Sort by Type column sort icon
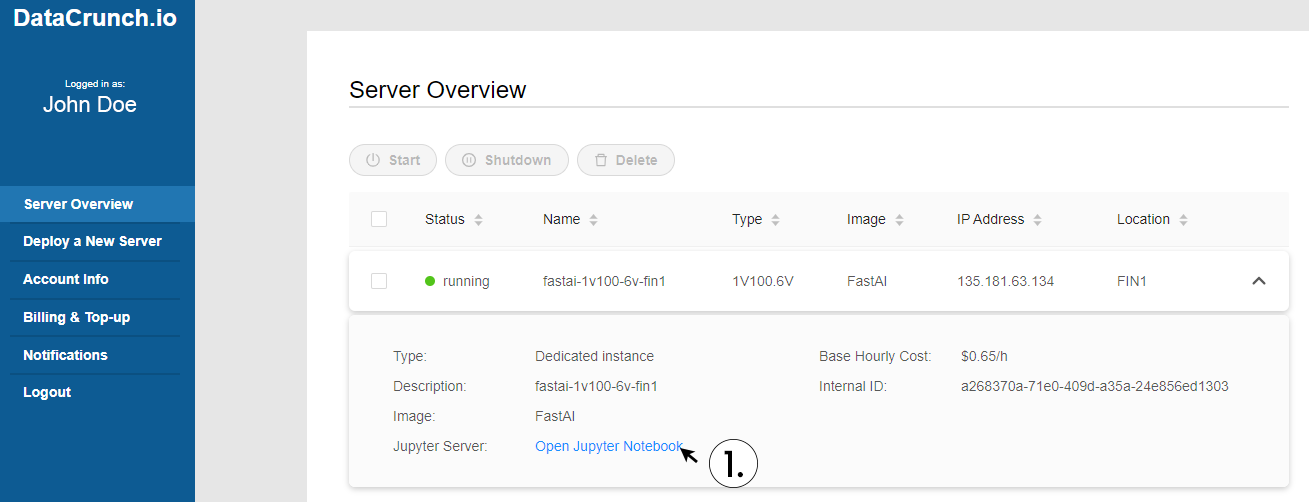Screen dimensions: 1309x502 point(776,220)
